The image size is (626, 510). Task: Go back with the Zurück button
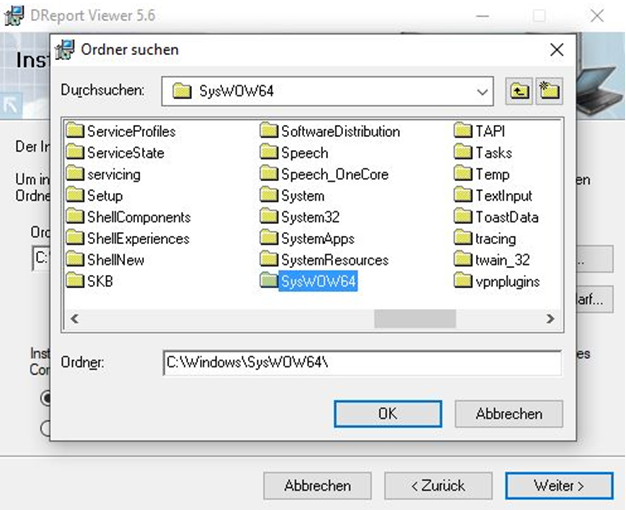coord(438,486)
